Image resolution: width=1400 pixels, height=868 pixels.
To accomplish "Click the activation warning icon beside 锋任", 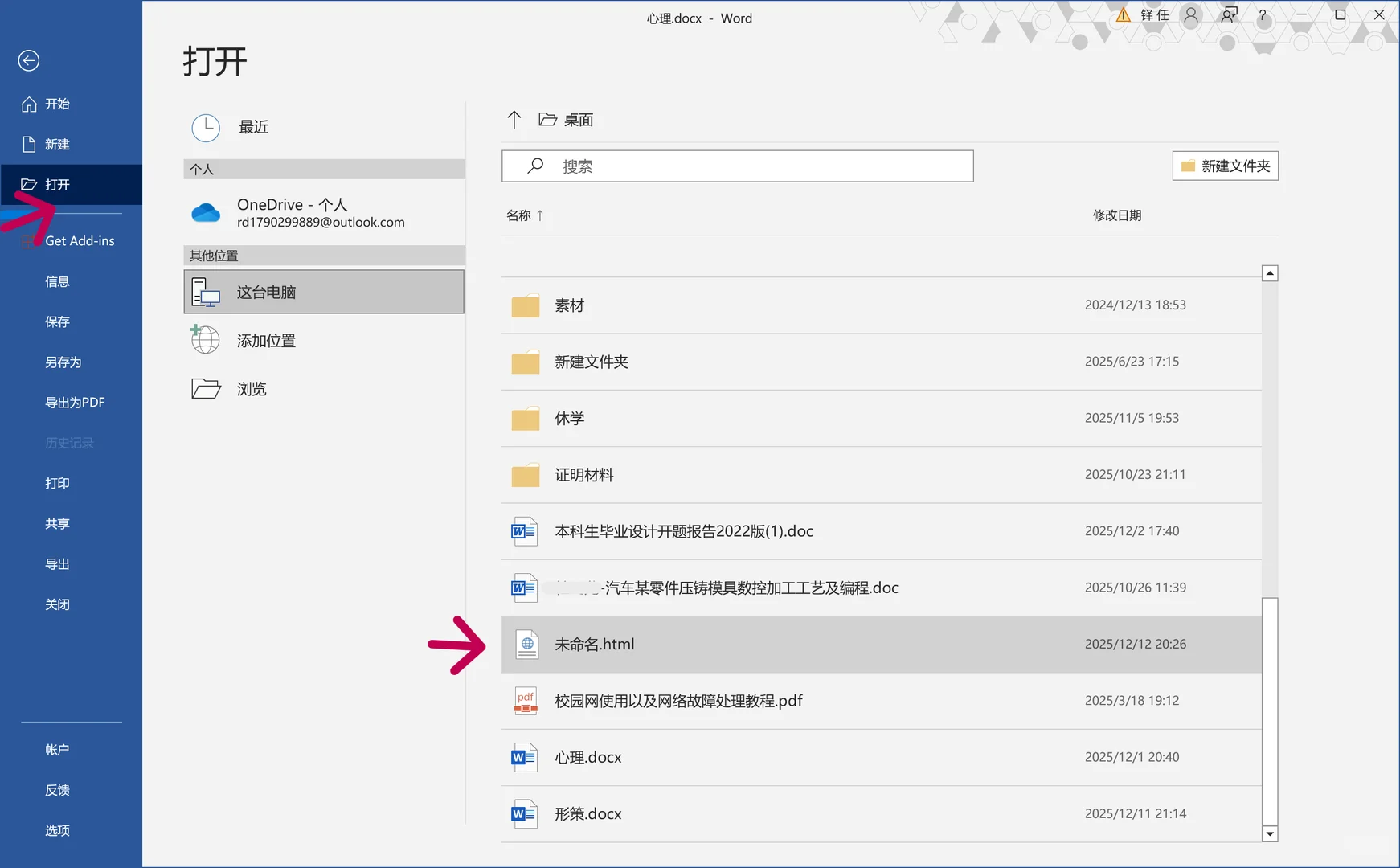I will [x=1124, y=14].
